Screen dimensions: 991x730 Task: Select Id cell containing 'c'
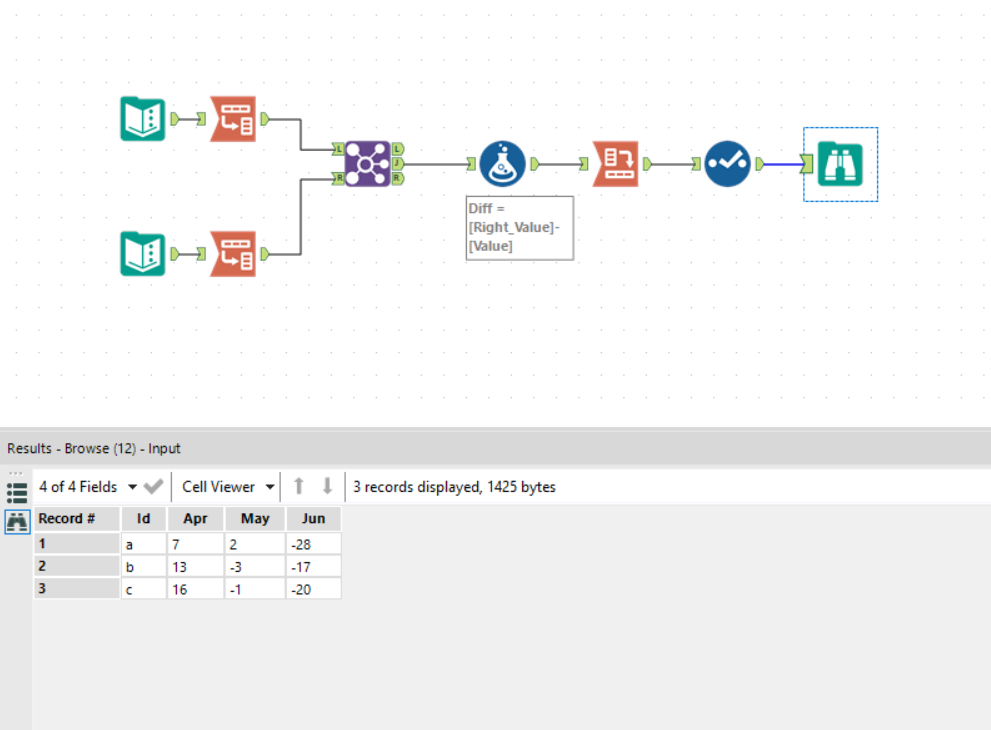[144, 588]
